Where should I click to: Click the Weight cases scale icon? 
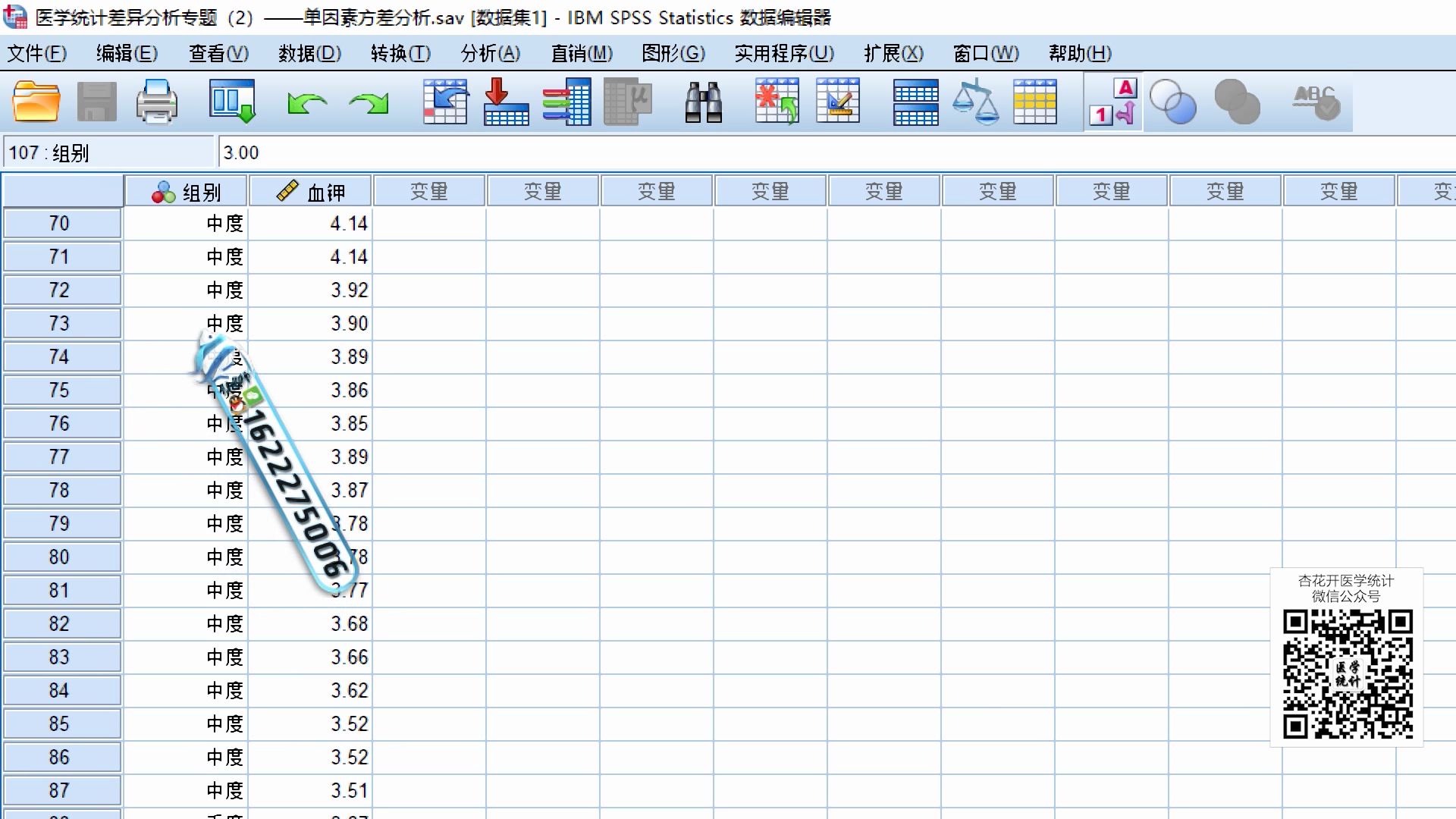click(x=975, y=102)
